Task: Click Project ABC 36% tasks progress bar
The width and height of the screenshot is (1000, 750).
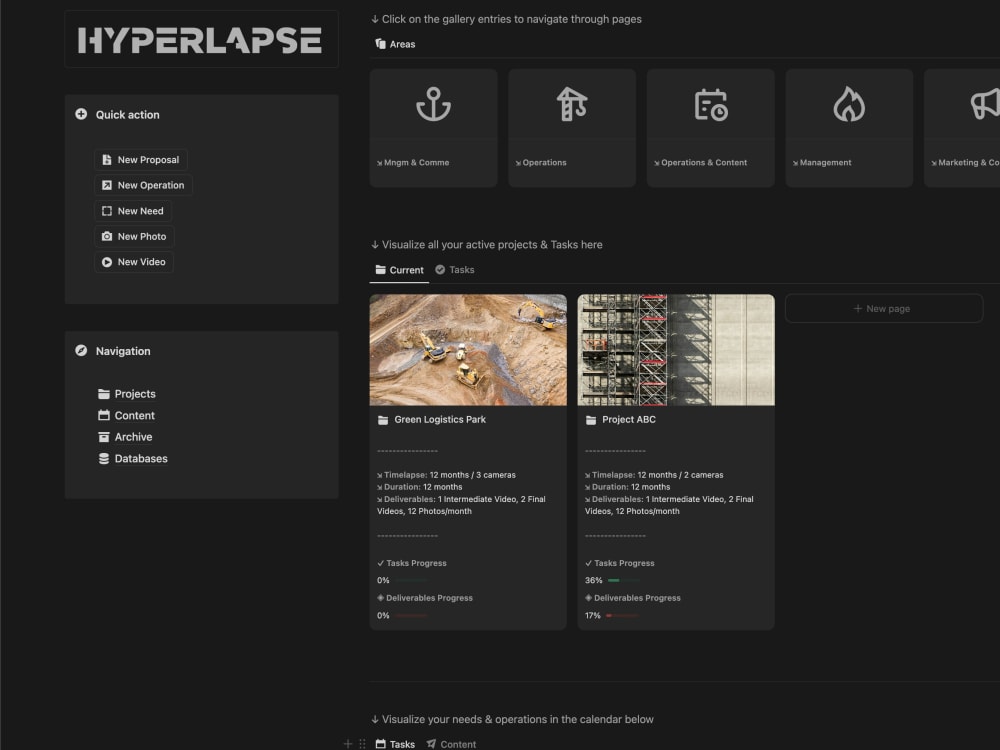Action: (x=623, y=580)
